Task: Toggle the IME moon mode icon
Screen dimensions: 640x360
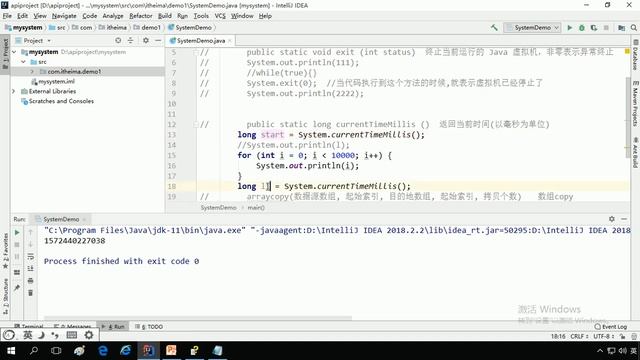Action: click(41, 335)
